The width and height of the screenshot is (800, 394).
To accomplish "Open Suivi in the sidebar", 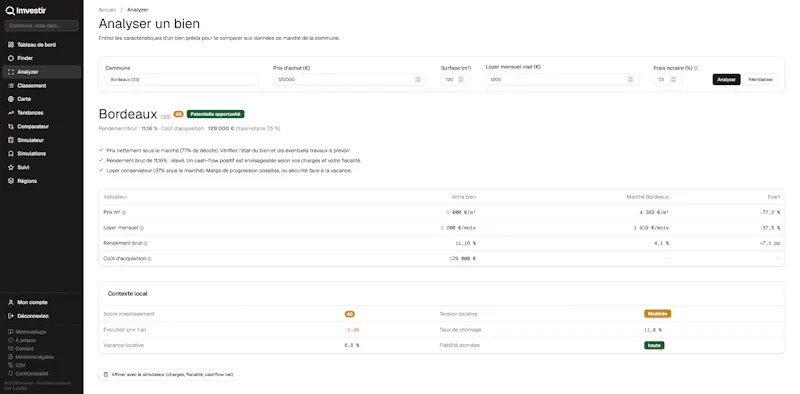I will [41, 167].
